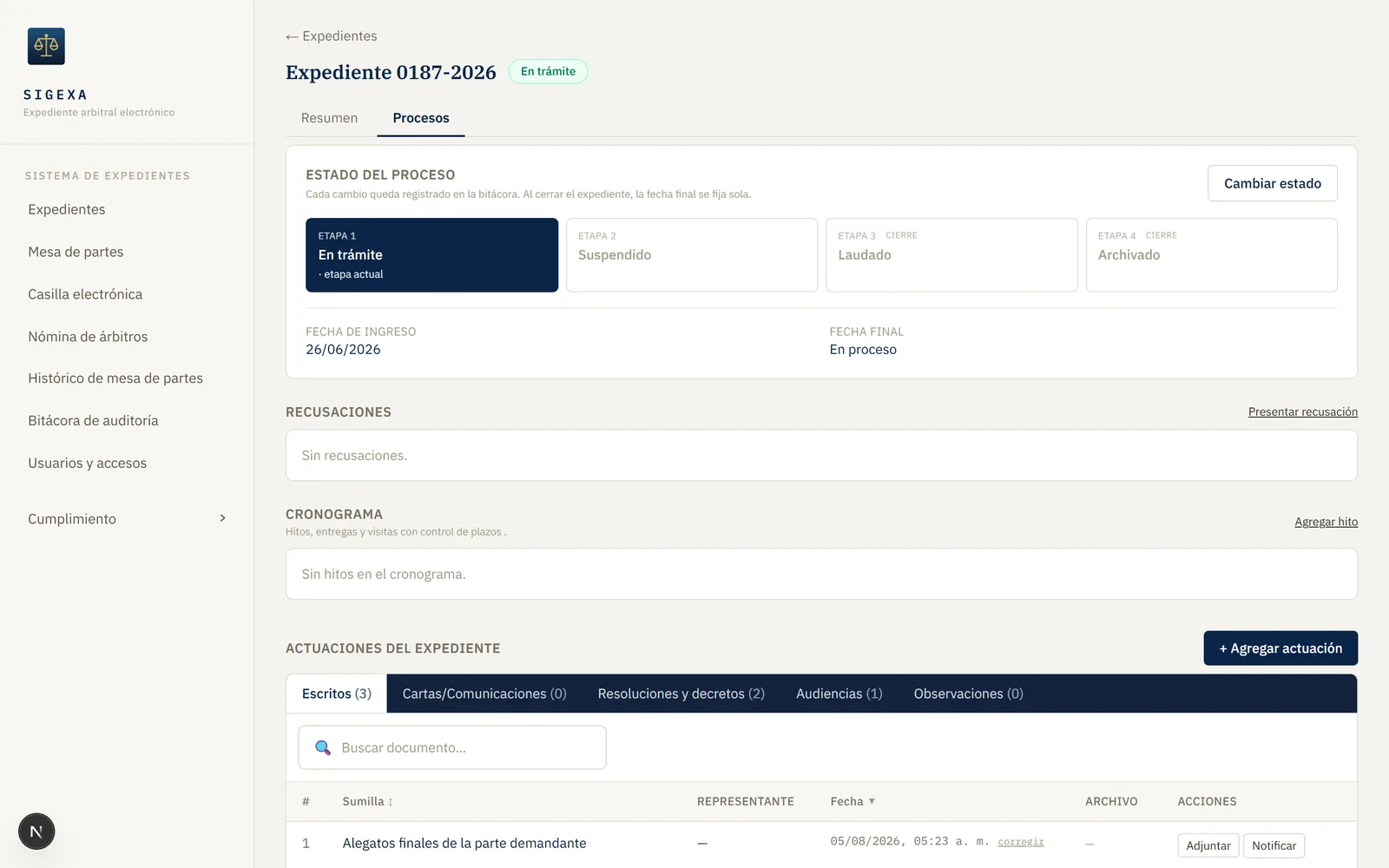Open the Audiencias (1) tab
1389x868 pixels.
coord(839,694)
